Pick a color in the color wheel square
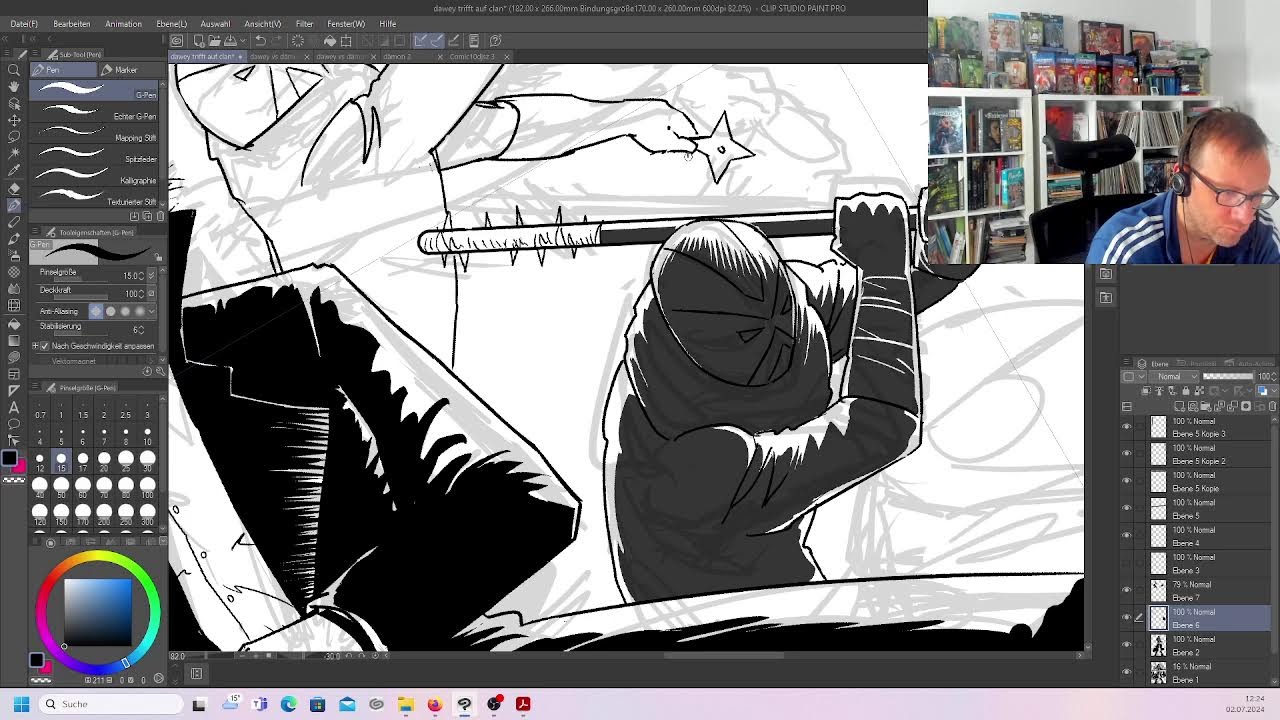Image resolution: width=1280 pixels, height=720 pixels. tap(98, 612)
